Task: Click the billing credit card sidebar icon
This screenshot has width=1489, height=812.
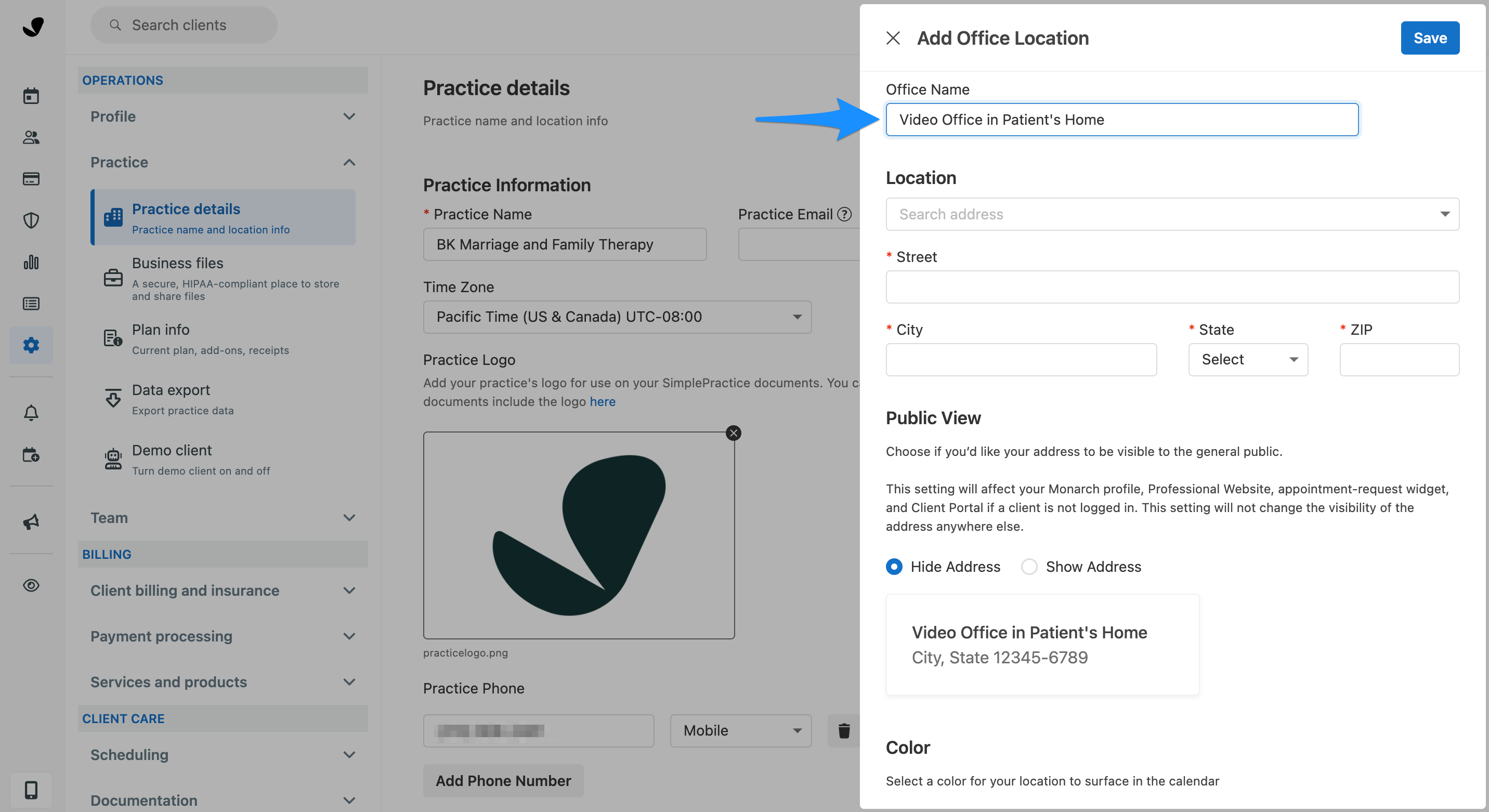Action: tap(31, 179)
